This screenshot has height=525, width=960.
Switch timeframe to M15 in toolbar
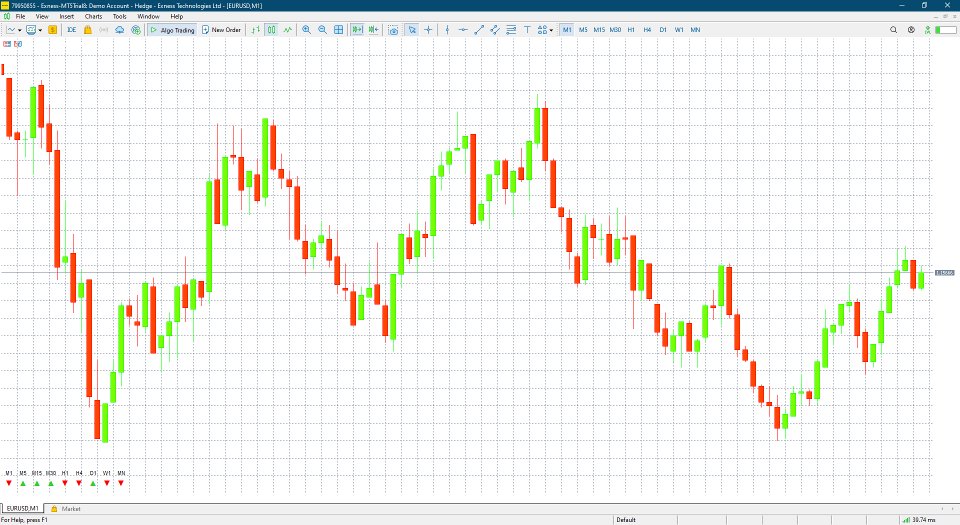coord(599,29)
